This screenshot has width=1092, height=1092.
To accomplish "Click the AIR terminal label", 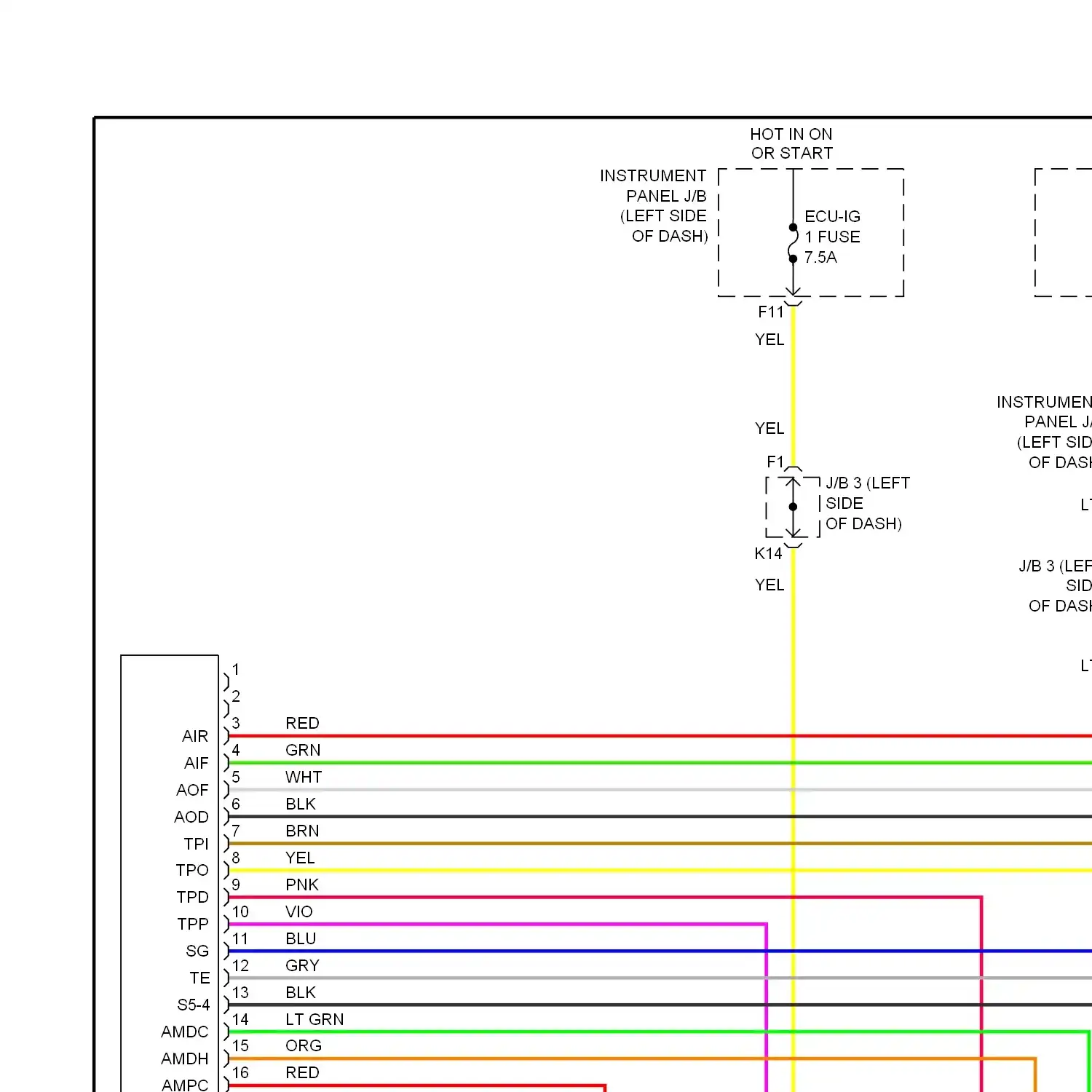I will click(195, 736).
